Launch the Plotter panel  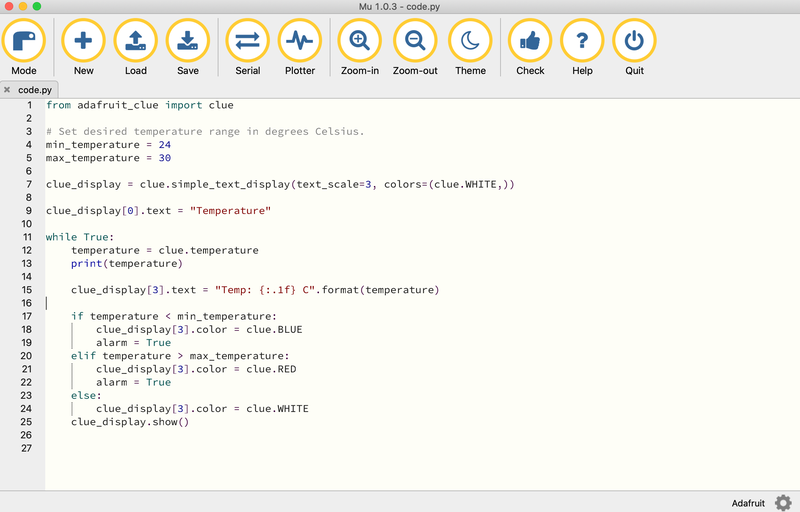click(x=299, y=41)
